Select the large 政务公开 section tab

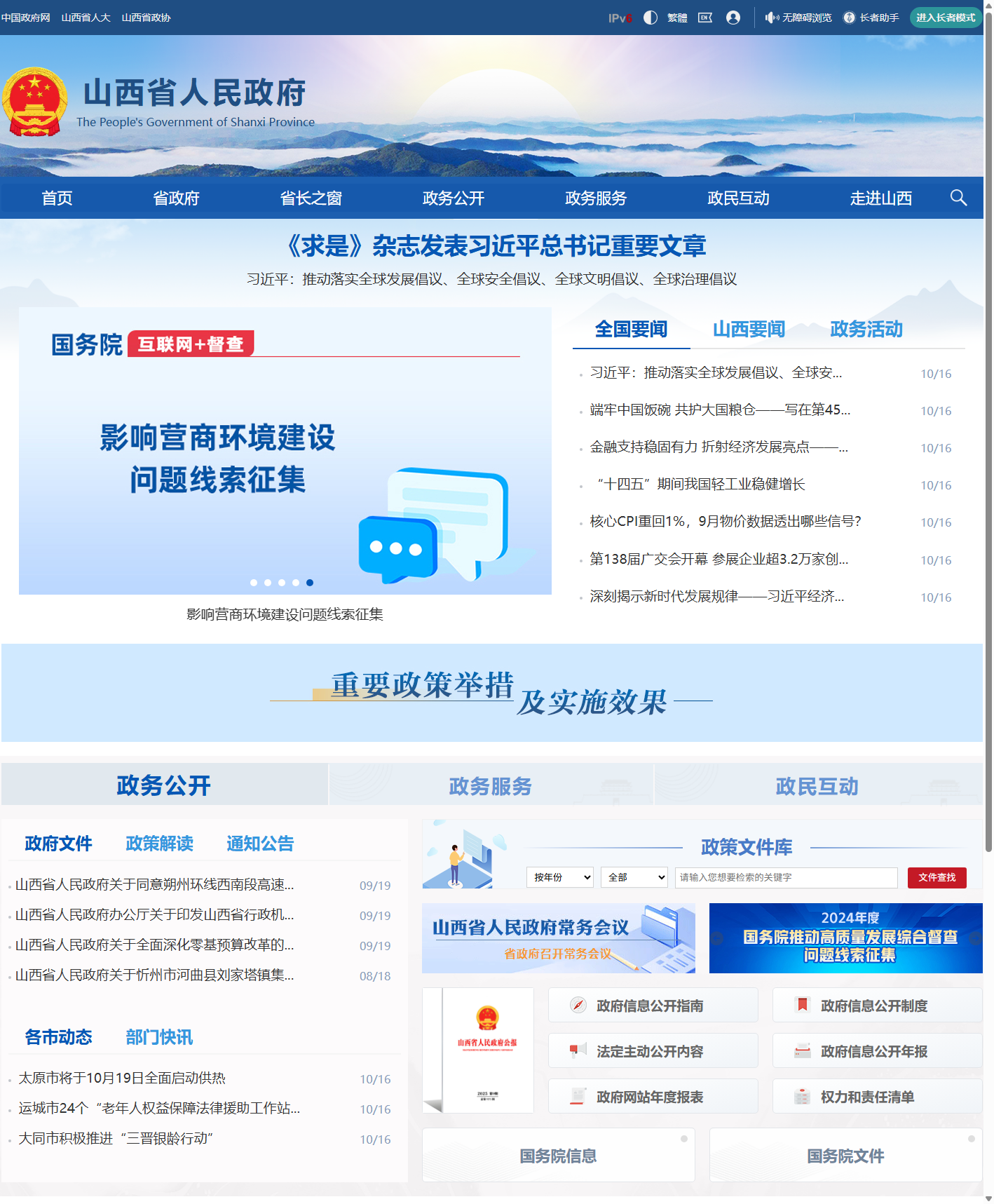(x=164, y=785)
